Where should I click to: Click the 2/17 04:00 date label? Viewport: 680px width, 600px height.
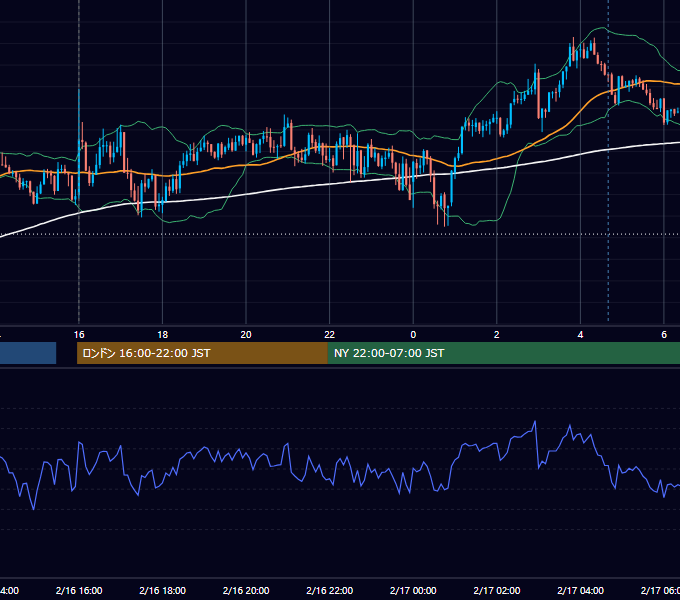pos(580,590)
